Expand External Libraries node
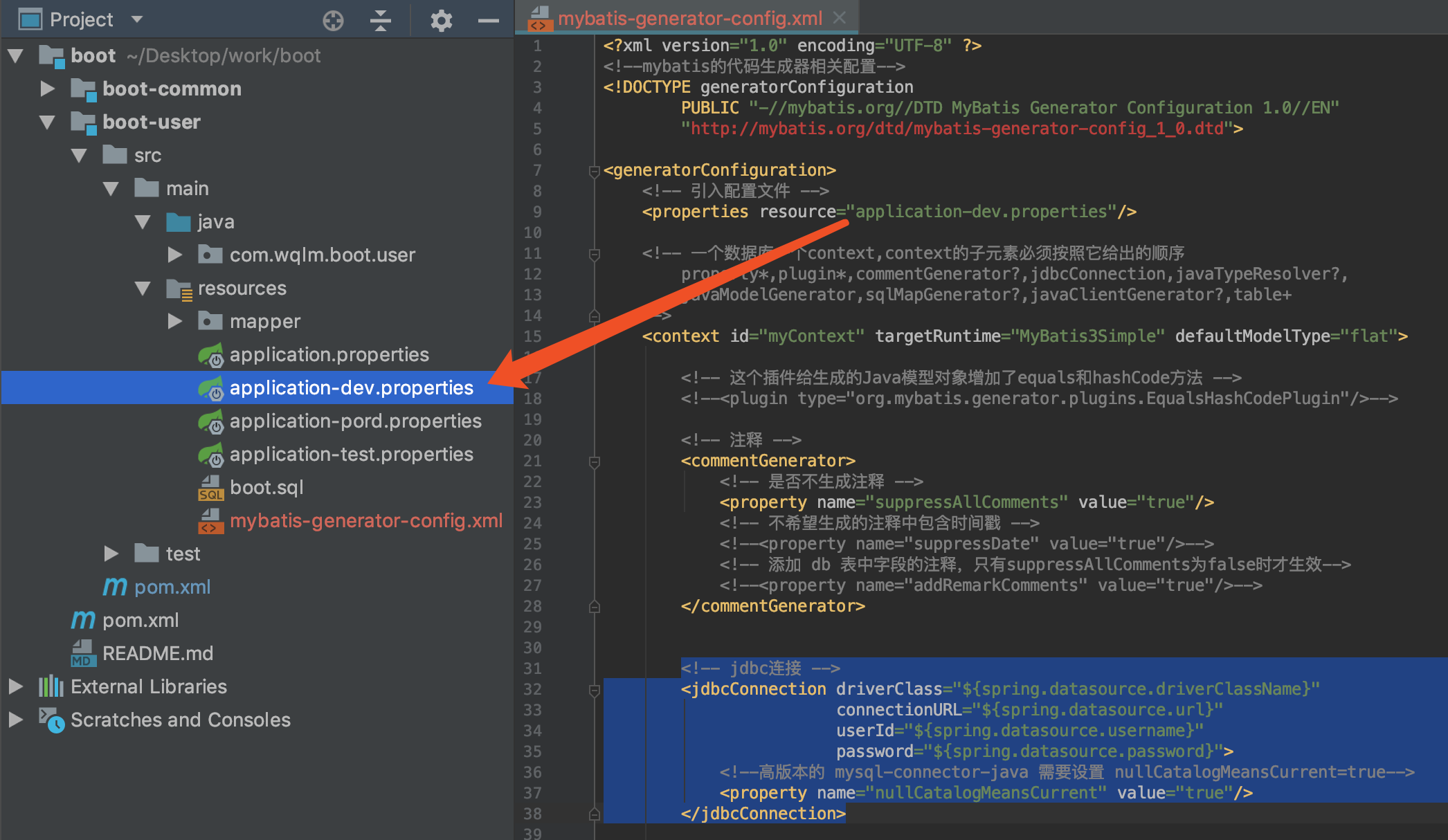 (x=15, y=686)
